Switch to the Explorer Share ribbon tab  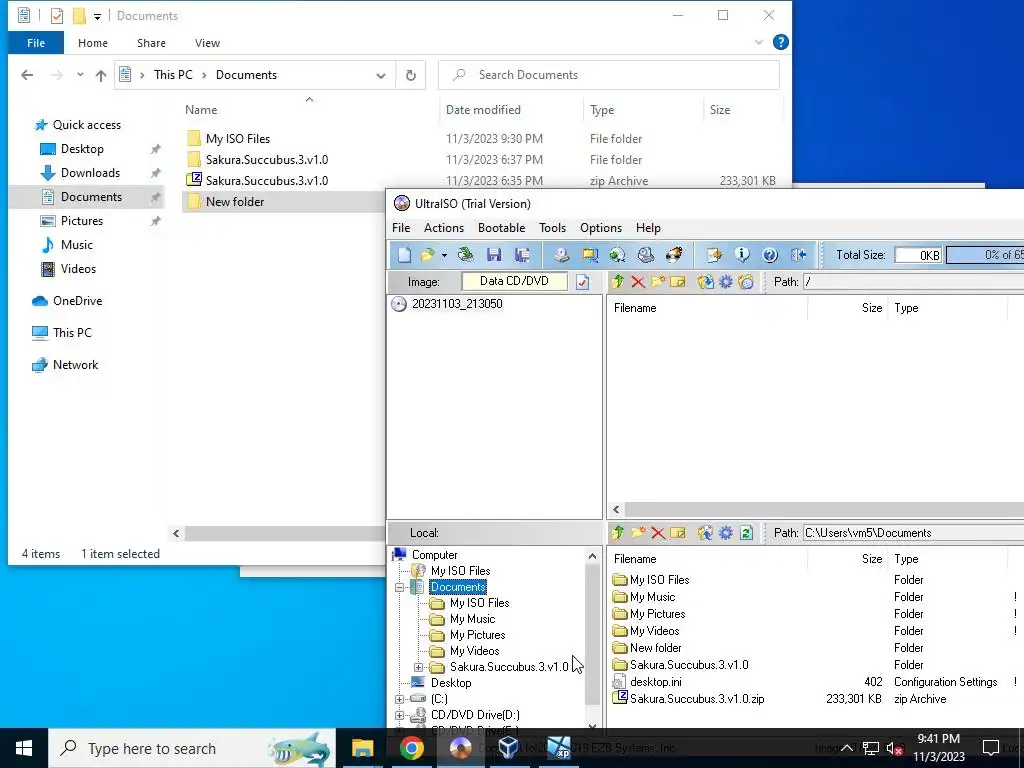coord(151,43)
